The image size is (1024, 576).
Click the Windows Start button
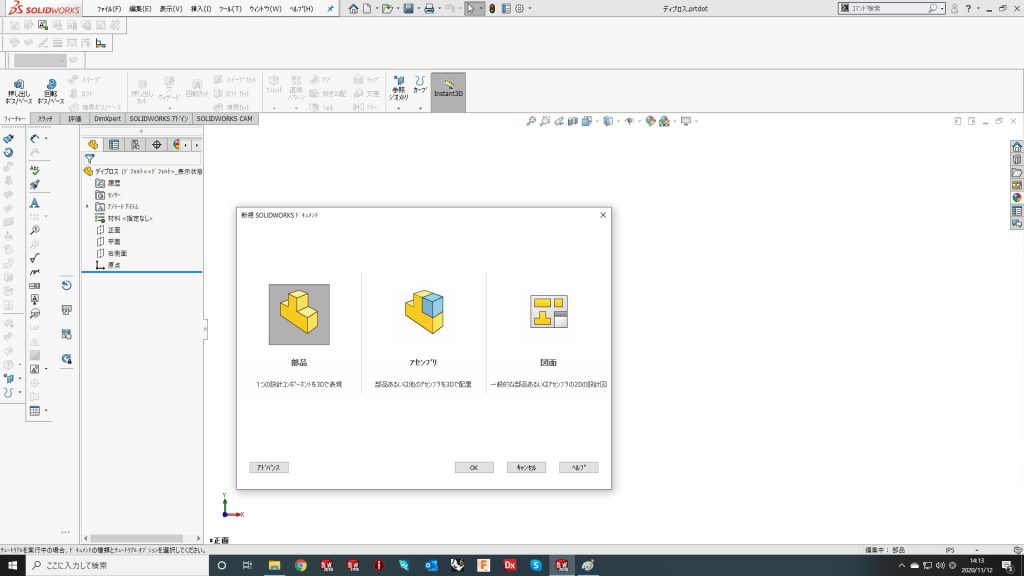(x=12, y=565)
